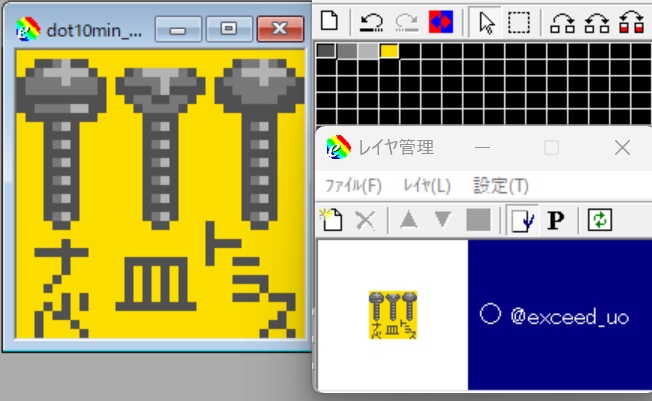Select the dark gray palette swatch

[326, 51]
